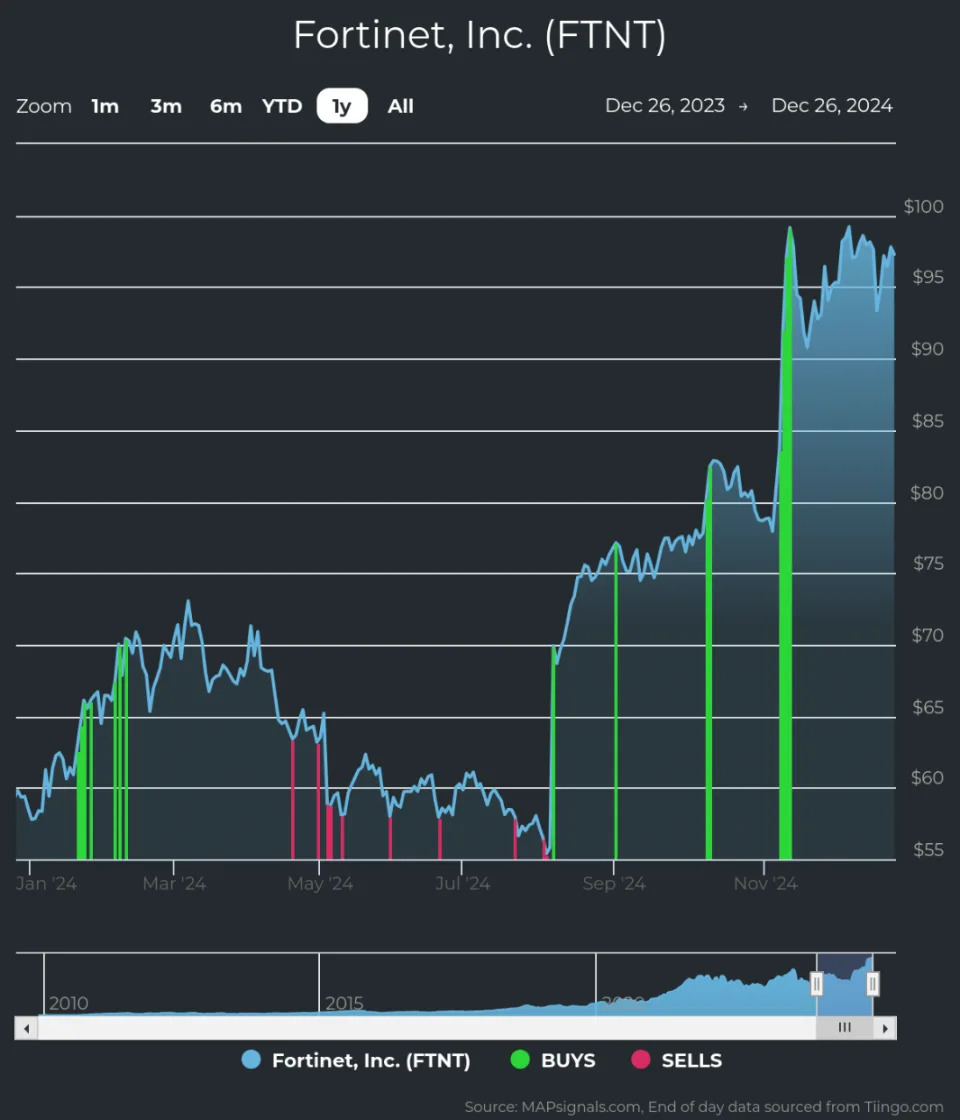The height and width of the screenshot is (1120, 960).
Task: Toggle the Fortinet, Inc. (FTNT) legend series
Action: point(356,1060)
